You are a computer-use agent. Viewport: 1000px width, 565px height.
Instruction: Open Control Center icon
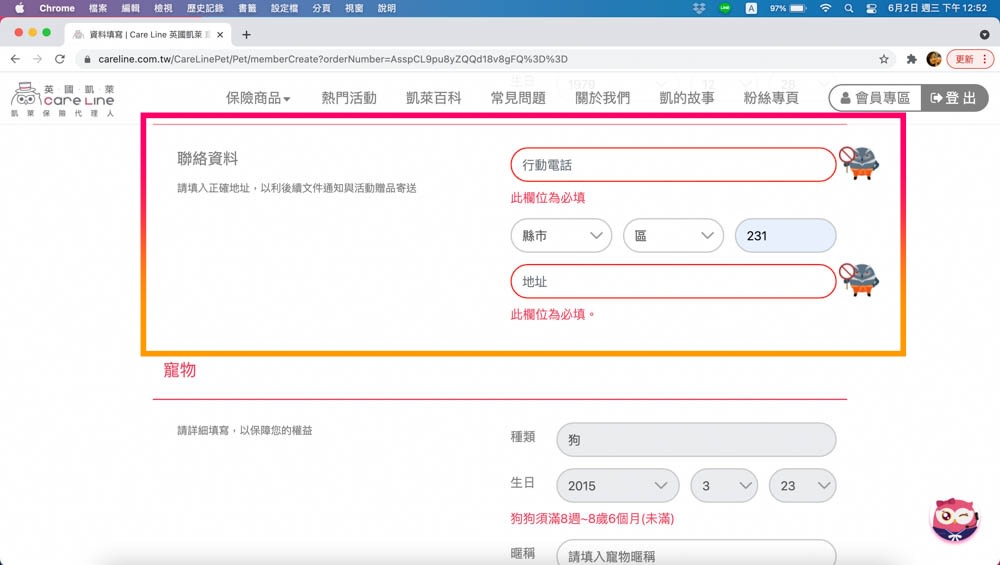871,8
